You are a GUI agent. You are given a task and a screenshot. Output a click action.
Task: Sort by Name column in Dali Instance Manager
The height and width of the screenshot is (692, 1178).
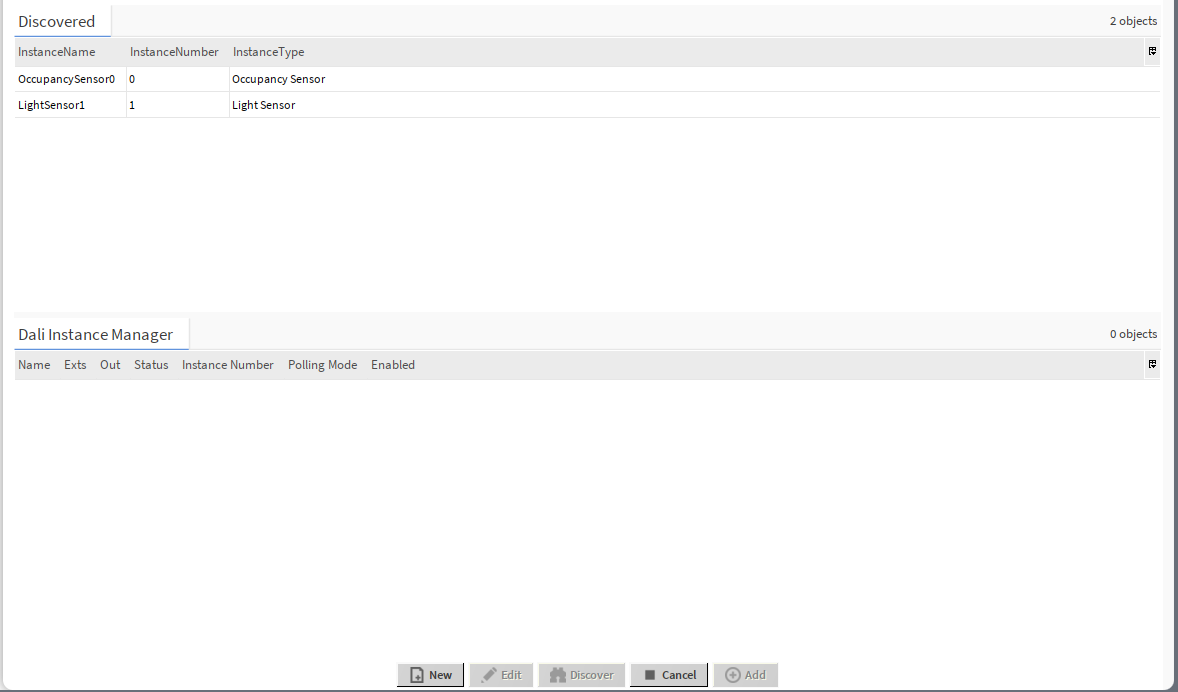[34, 365]
